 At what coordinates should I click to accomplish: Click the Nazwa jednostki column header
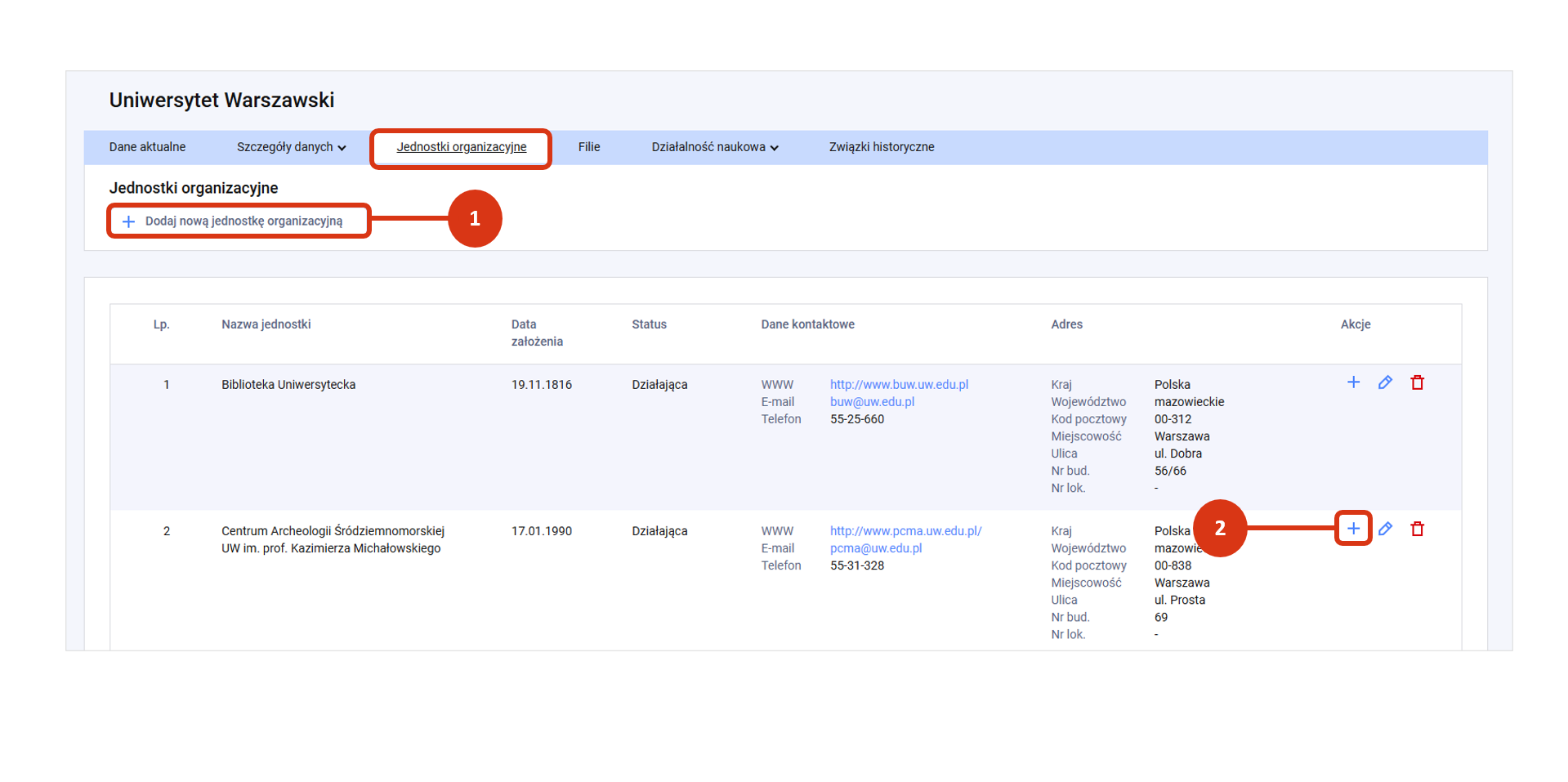pyautogui.click(x=266, y=324)
